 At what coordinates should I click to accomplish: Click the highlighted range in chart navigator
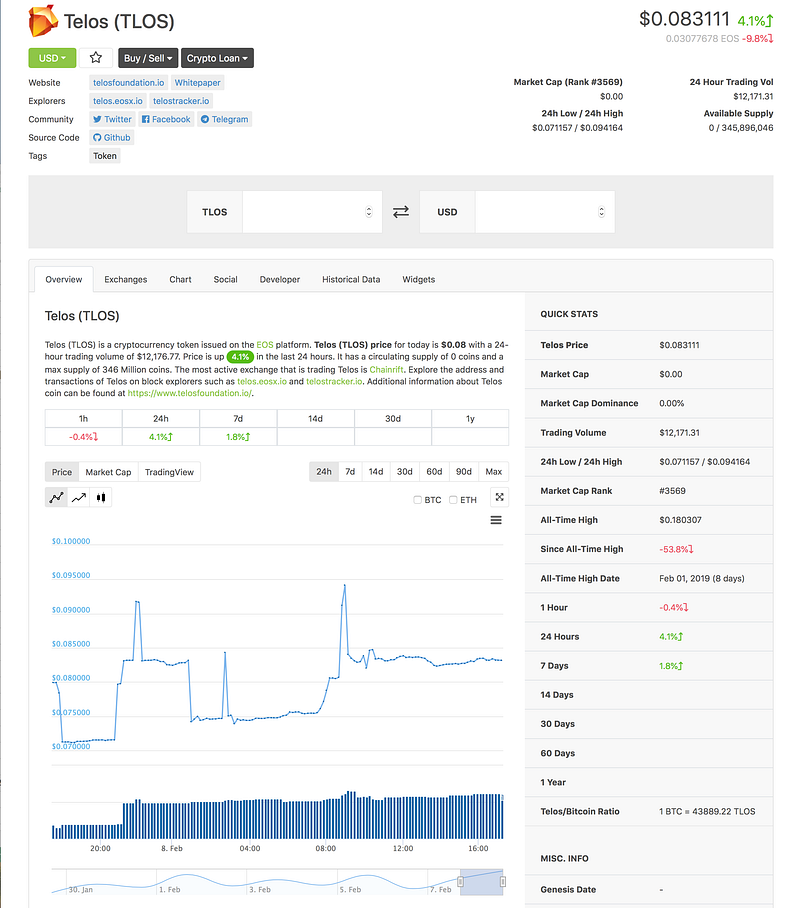pyautogui.click(x=481, y=882)
